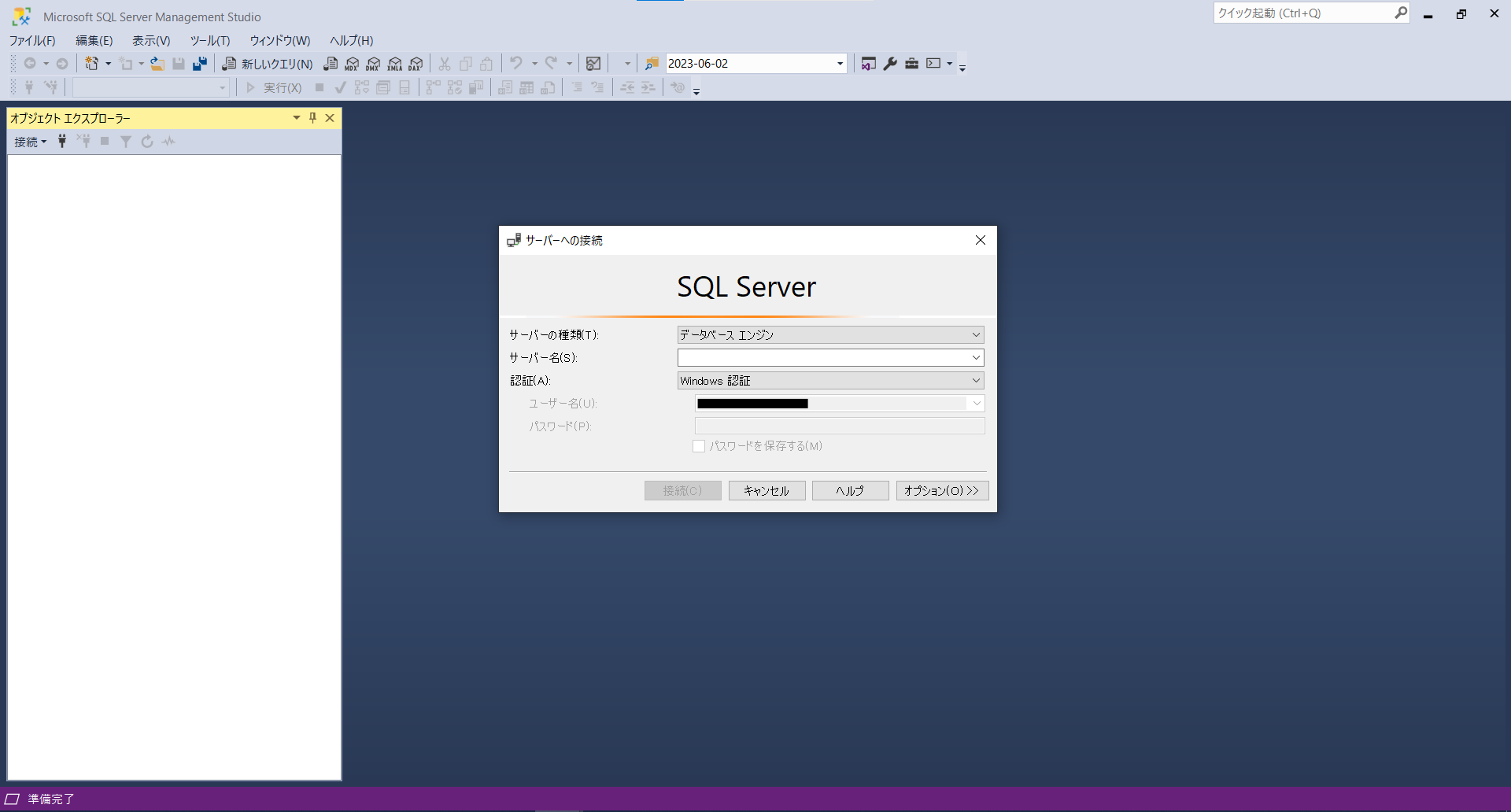
Task: Connect to a server in Object Explorer
Action: click(28, 142)
